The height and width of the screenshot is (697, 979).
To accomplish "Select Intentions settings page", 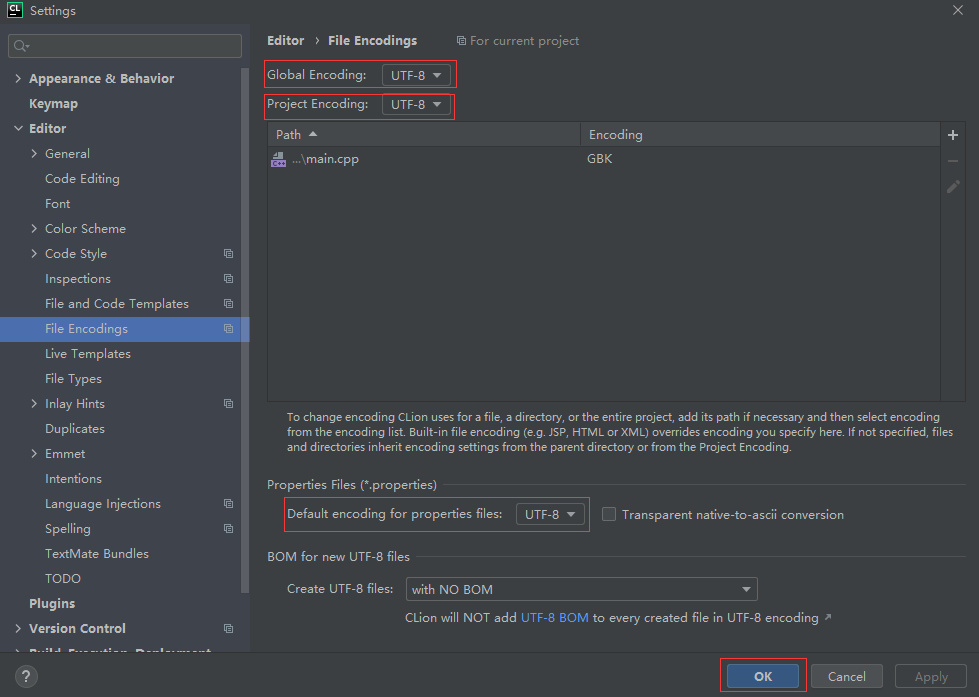I will click(x=73, y=478).
